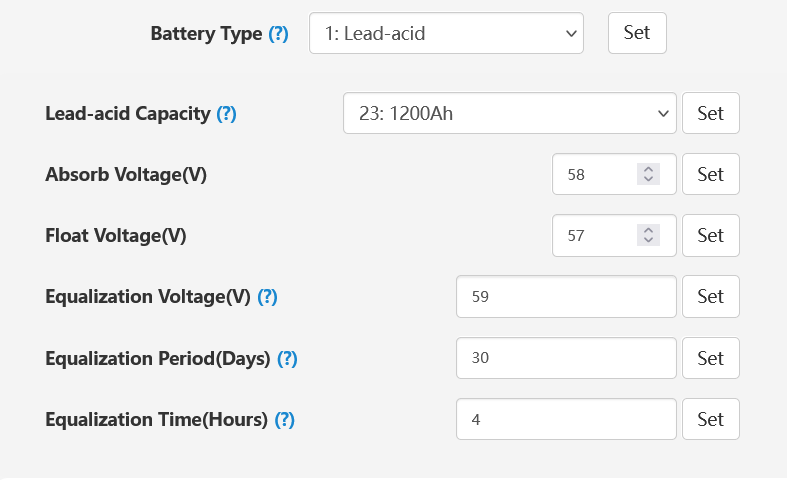Screen dimensions: 787x480
Task: Apply Absorb Voltage with its Set button
Action: (711, 174)
